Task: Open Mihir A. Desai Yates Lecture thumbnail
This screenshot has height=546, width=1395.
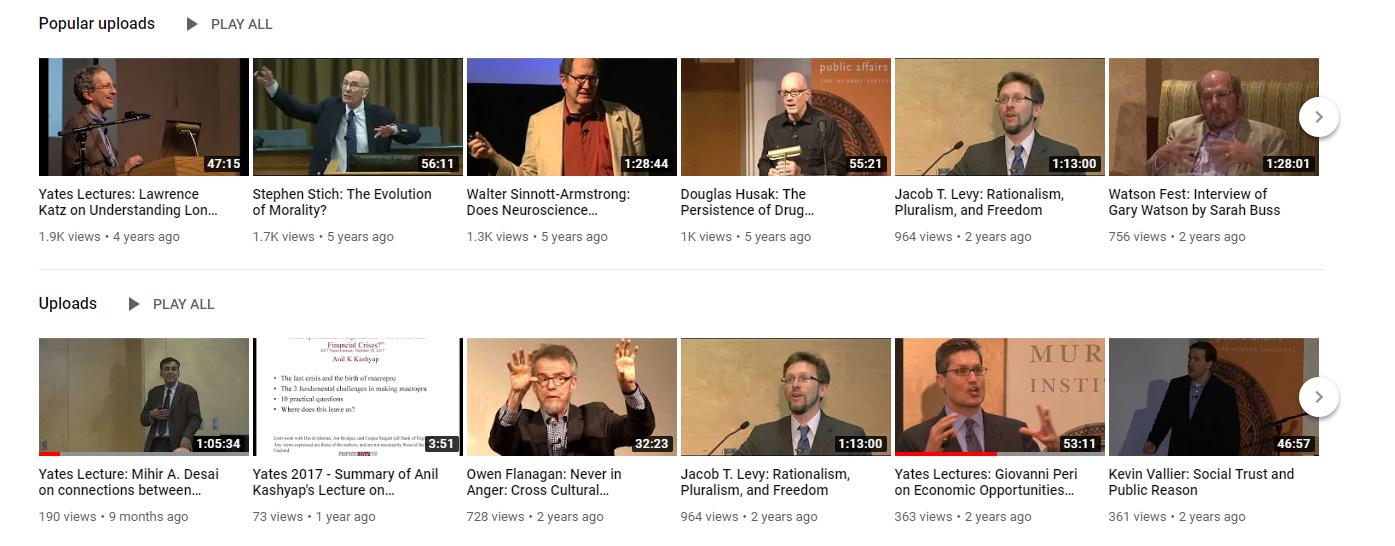Action: (144, 397)
